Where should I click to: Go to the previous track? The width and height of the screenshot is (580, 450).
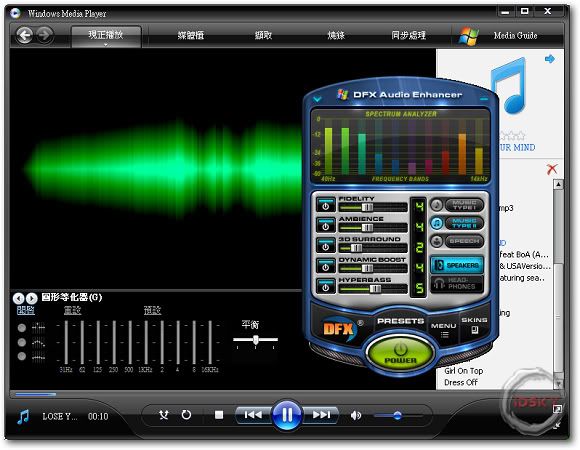[x=253, y=415]
